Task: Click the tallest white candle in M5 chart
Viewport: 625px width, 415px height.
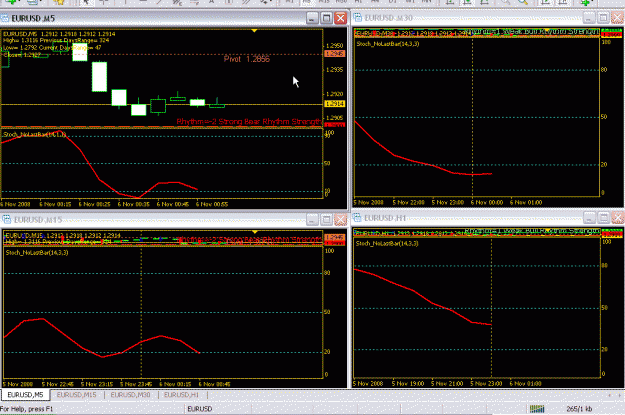Action: tap(100, 77)
